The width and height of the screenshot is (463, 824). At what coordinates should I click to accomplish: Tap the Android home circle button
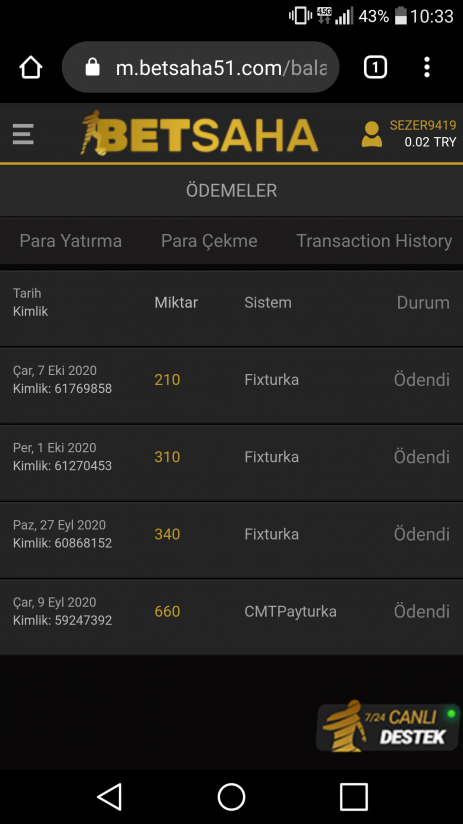tap(231, 797)
